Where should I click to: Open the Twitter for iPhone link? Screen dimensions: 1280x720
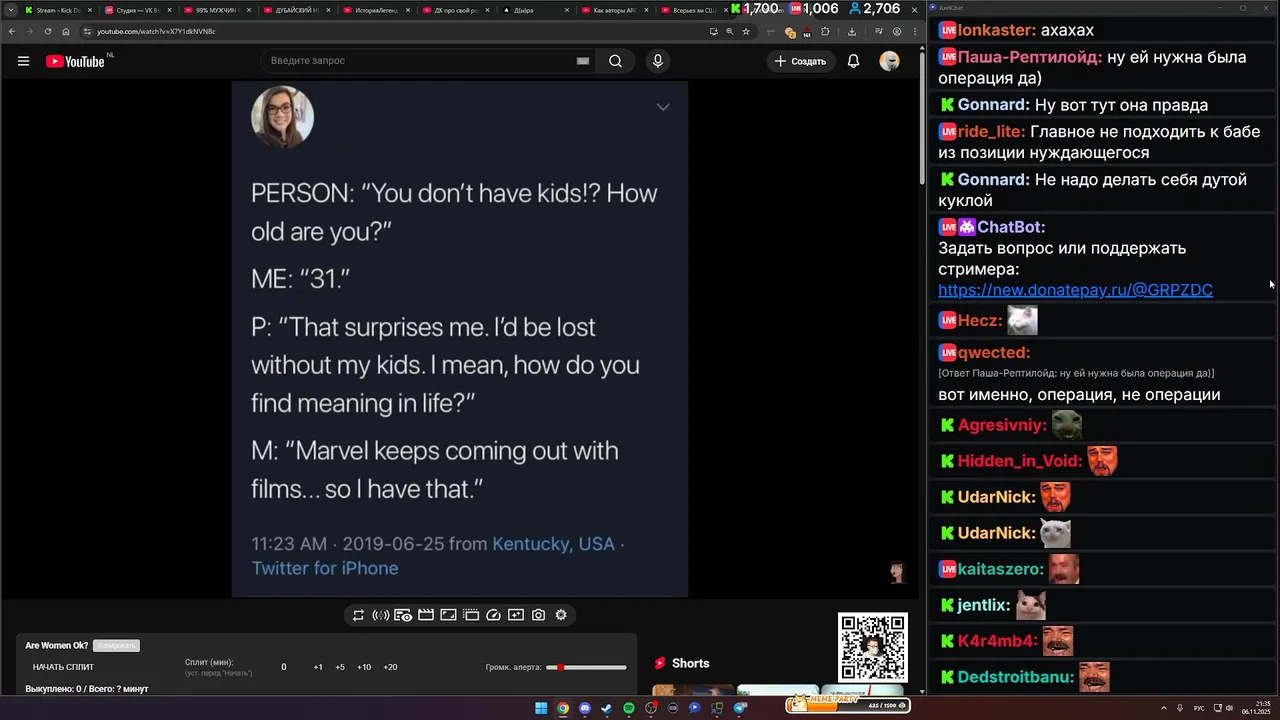click(325, 568)
